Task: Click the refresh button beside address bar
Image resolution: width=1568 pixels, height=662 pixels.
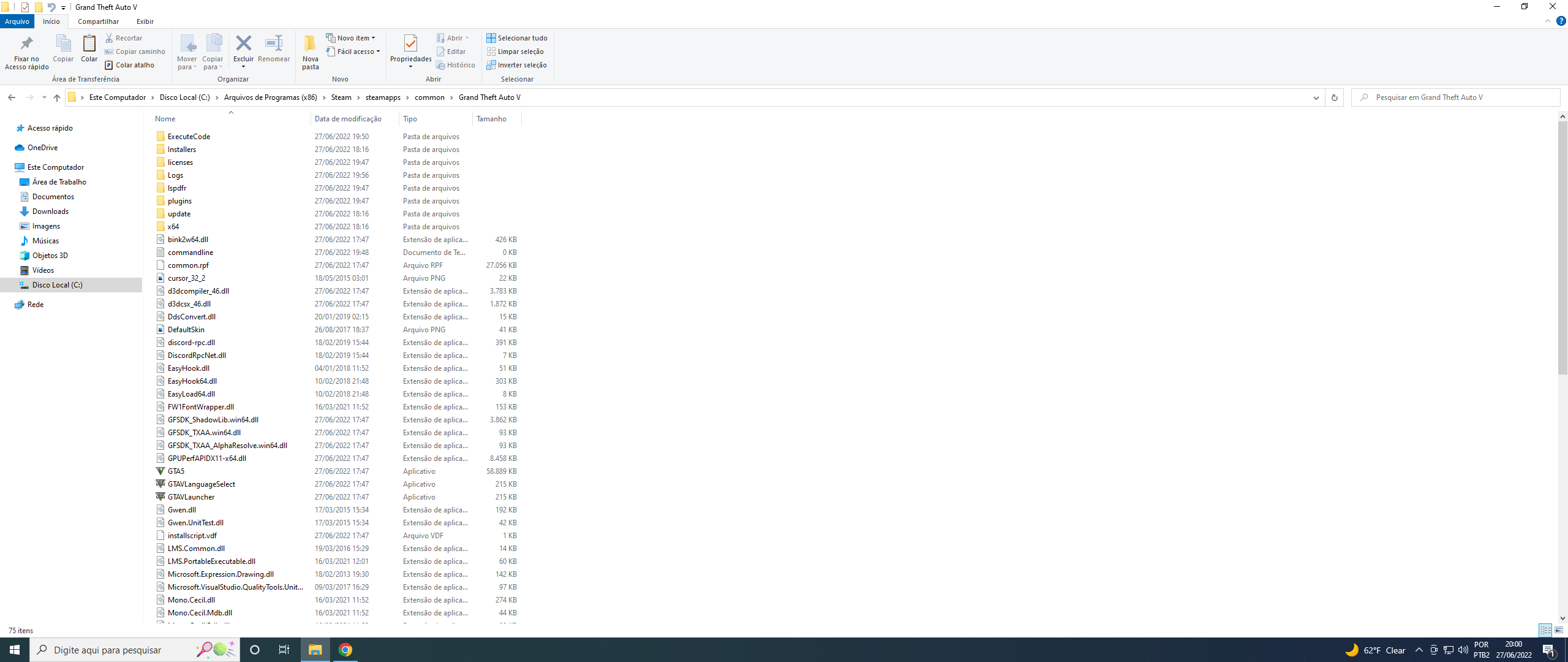Action: (x=1334, y=97)
